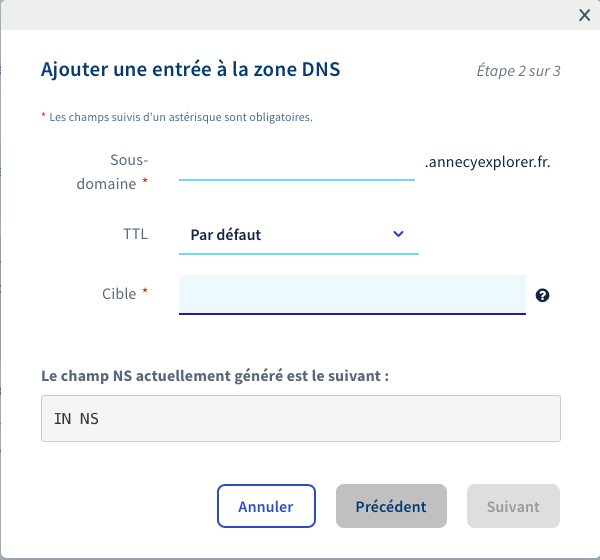This screenshot has width=600, height=560.
Task: Click the red asterisk next to Sous-domaine
Action: click(x=145, y=183)
